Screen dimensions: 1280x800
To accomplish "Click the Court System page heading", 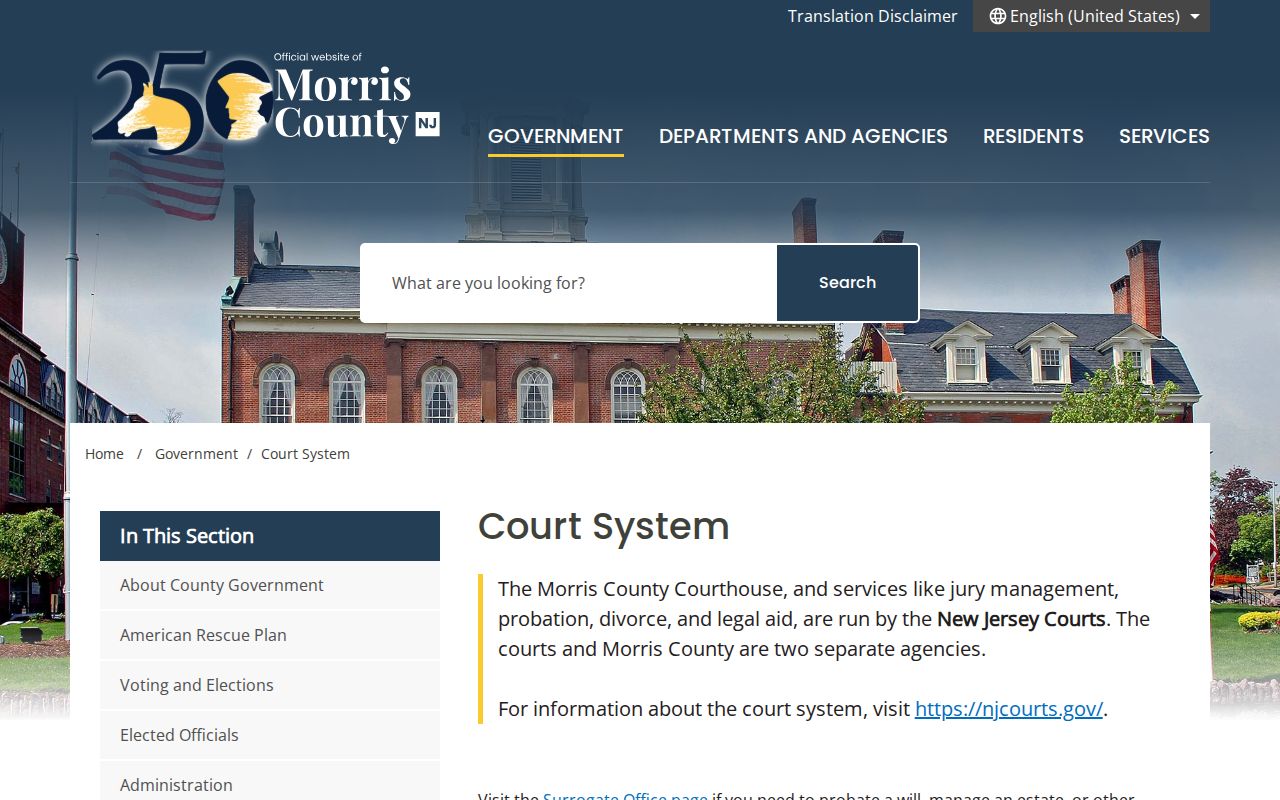I will [x=604, y=527].
